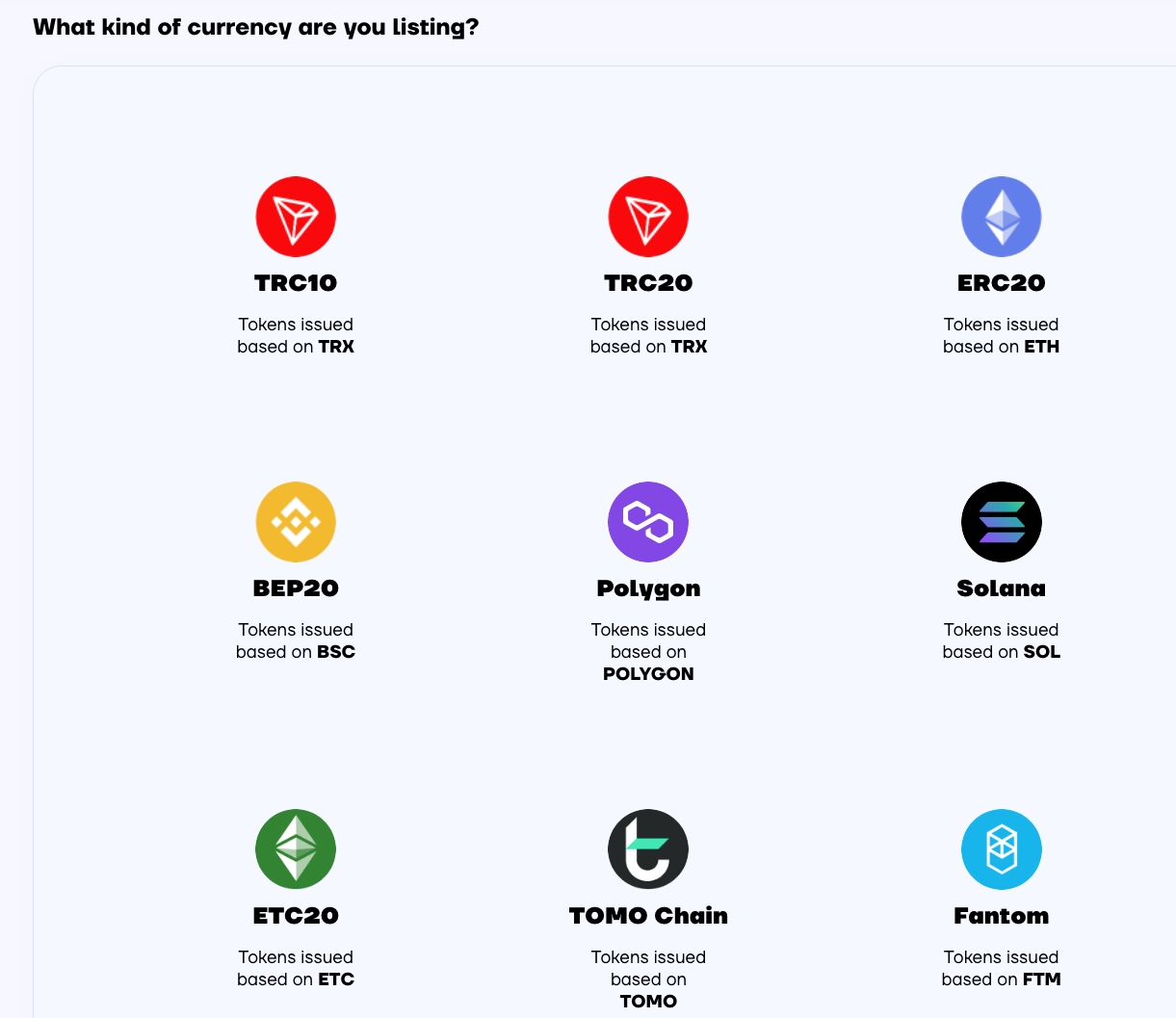This screenshot has height=1018, width=1176.
Task: Select the TRC20 Tron logo icon
Action: [648, 217]
